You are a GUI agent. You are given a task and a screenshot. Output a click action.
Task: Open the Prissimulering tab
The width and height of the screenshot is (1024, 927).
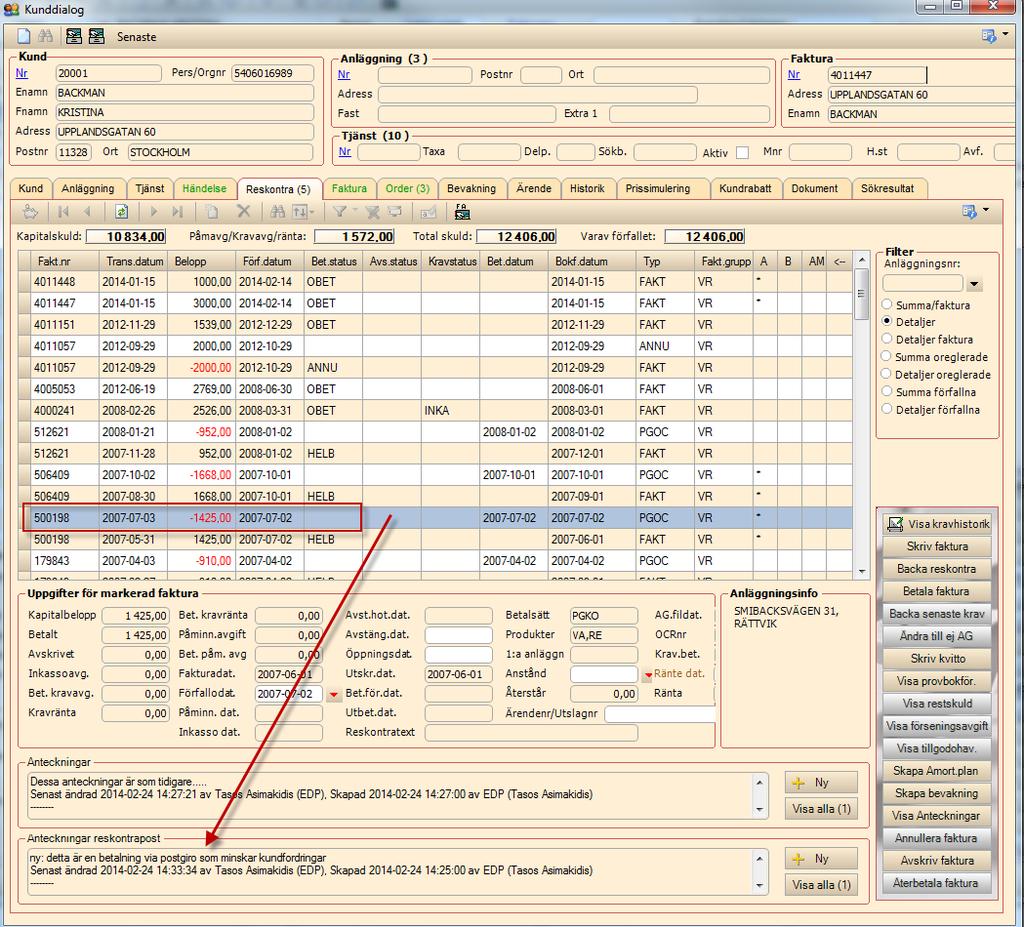click(x=658, y=189)
